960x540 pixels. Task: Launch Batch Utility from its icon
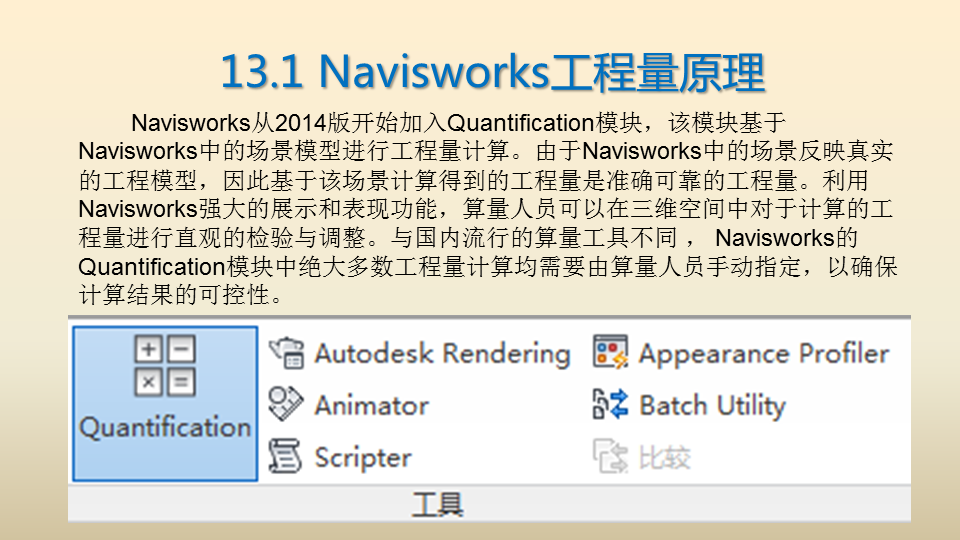[610, 404]
